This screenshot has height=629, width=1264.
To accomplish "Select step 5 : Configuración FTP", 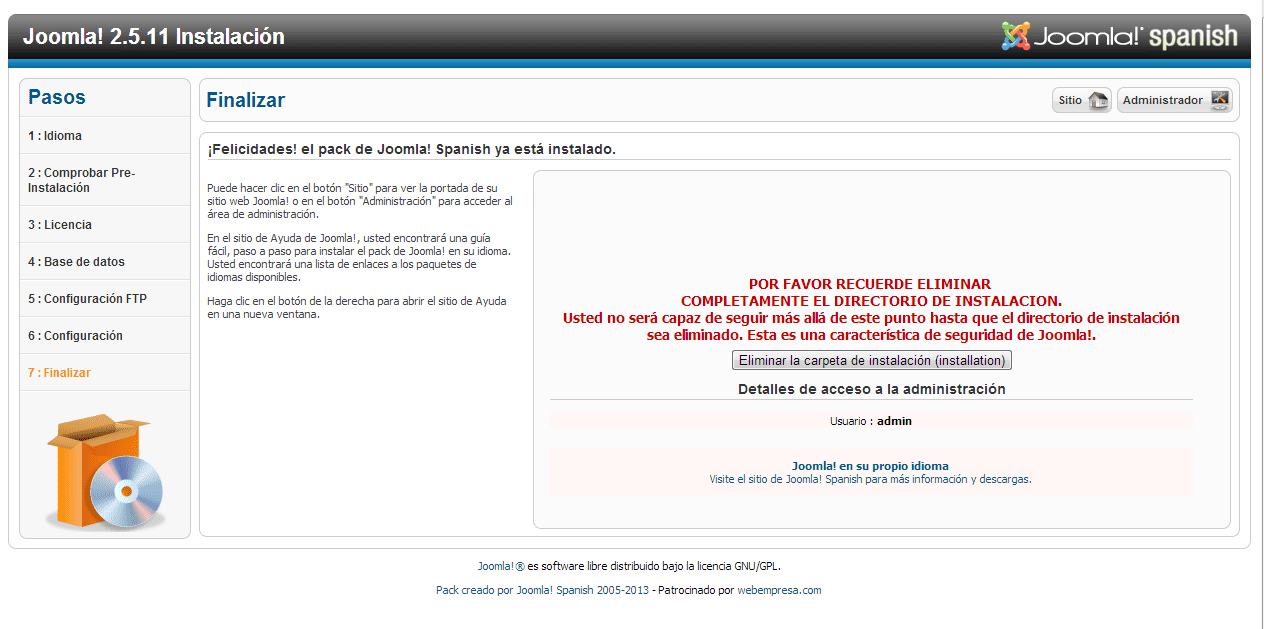I will pos(105,299).
